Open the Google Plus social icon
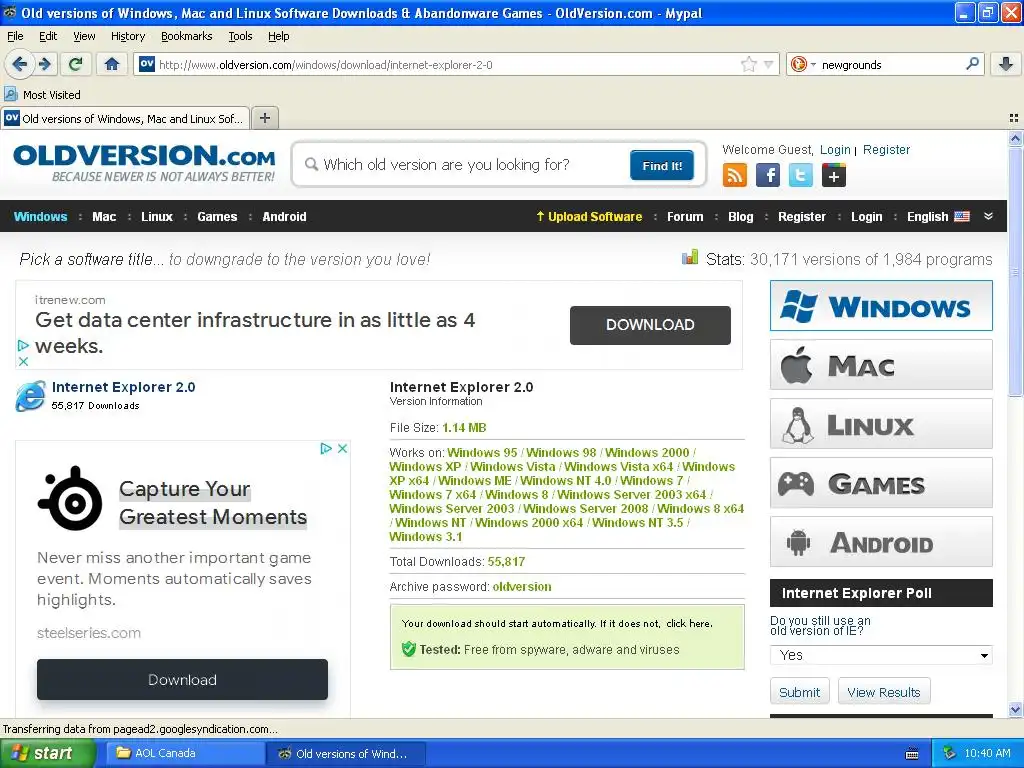Viewport: 1024px width, 768px height. tap(834, 175)
